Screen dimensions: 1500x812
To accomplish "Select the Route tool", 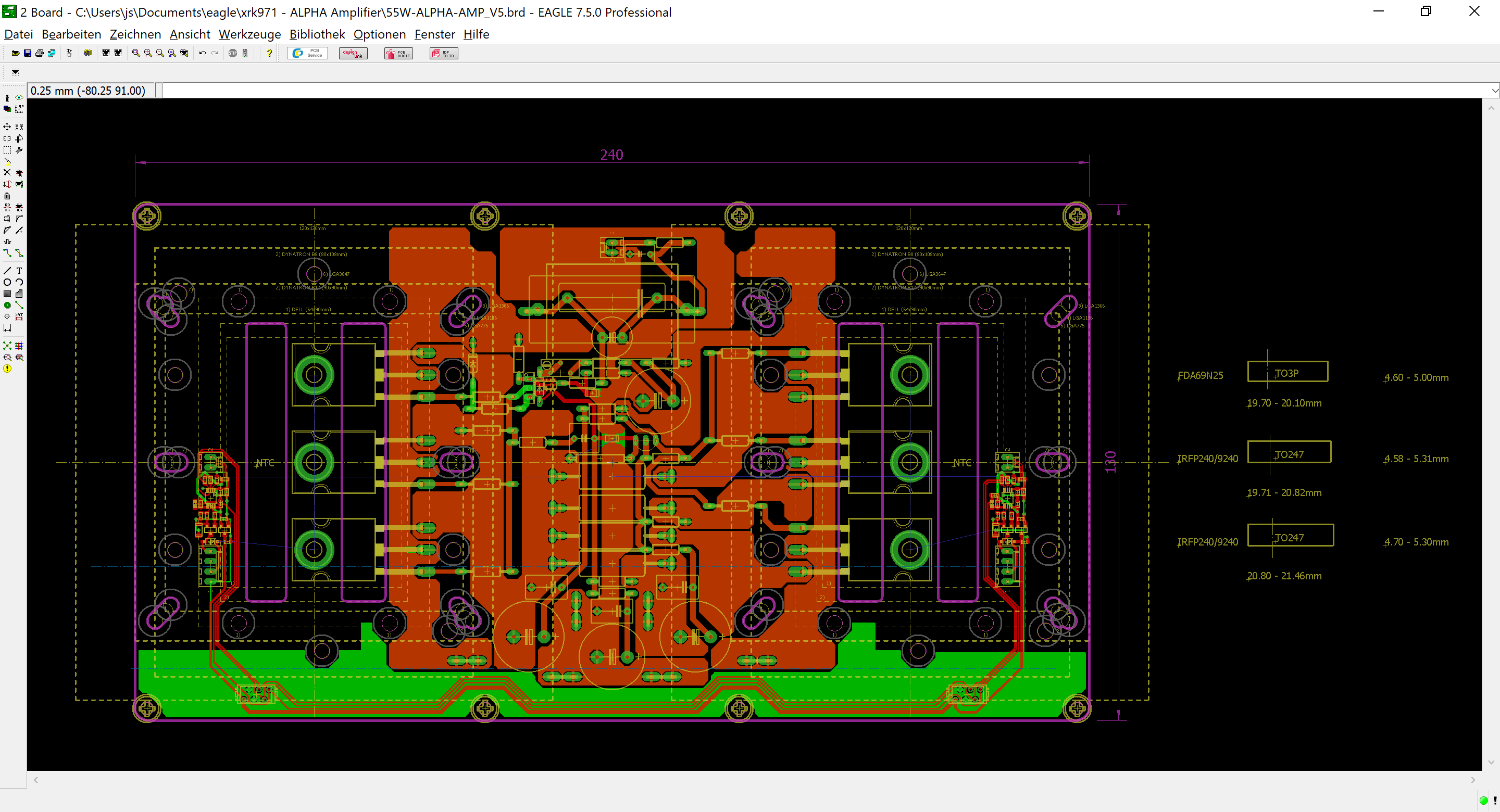I will (7, 252).
